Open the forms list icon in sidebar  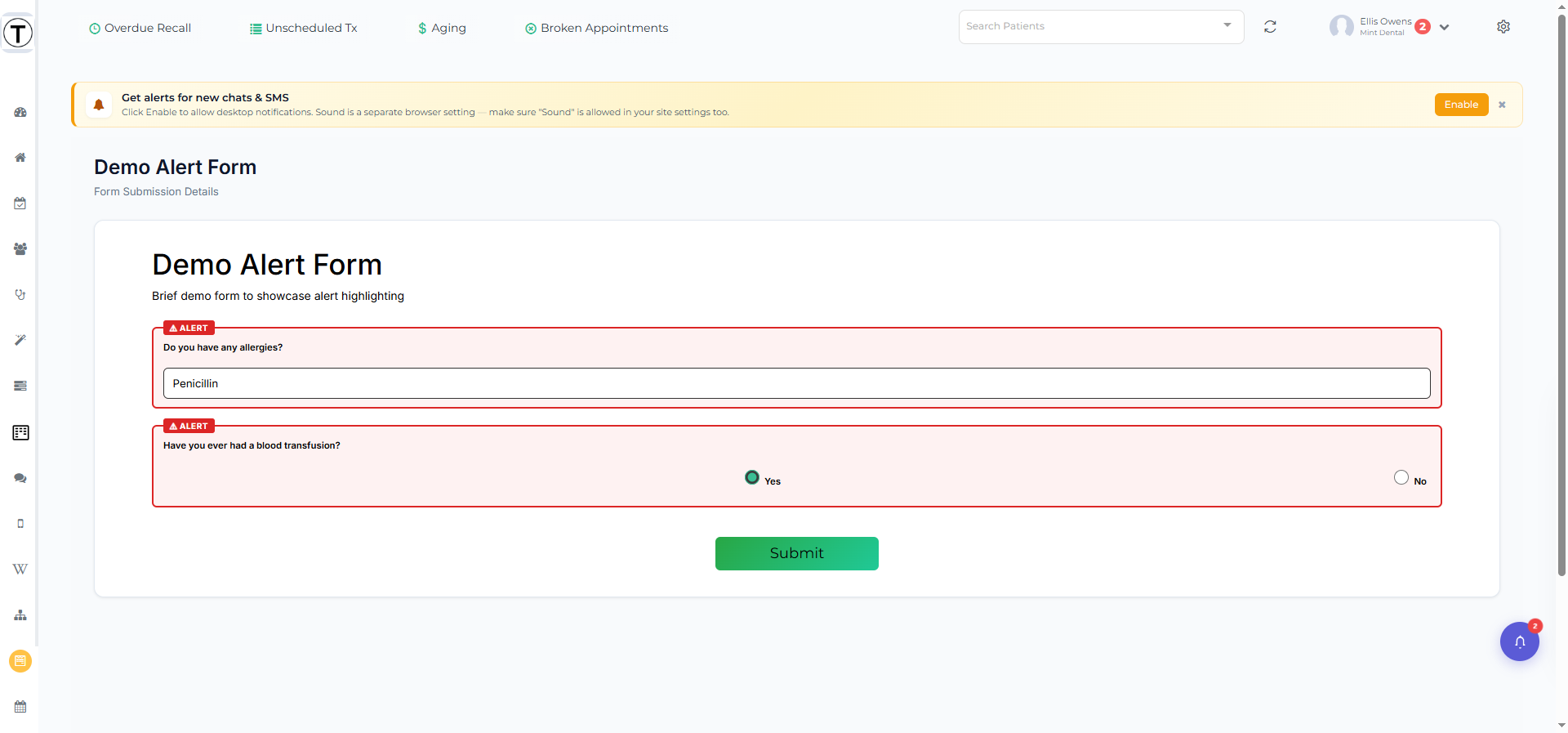(x=20, y=432)
